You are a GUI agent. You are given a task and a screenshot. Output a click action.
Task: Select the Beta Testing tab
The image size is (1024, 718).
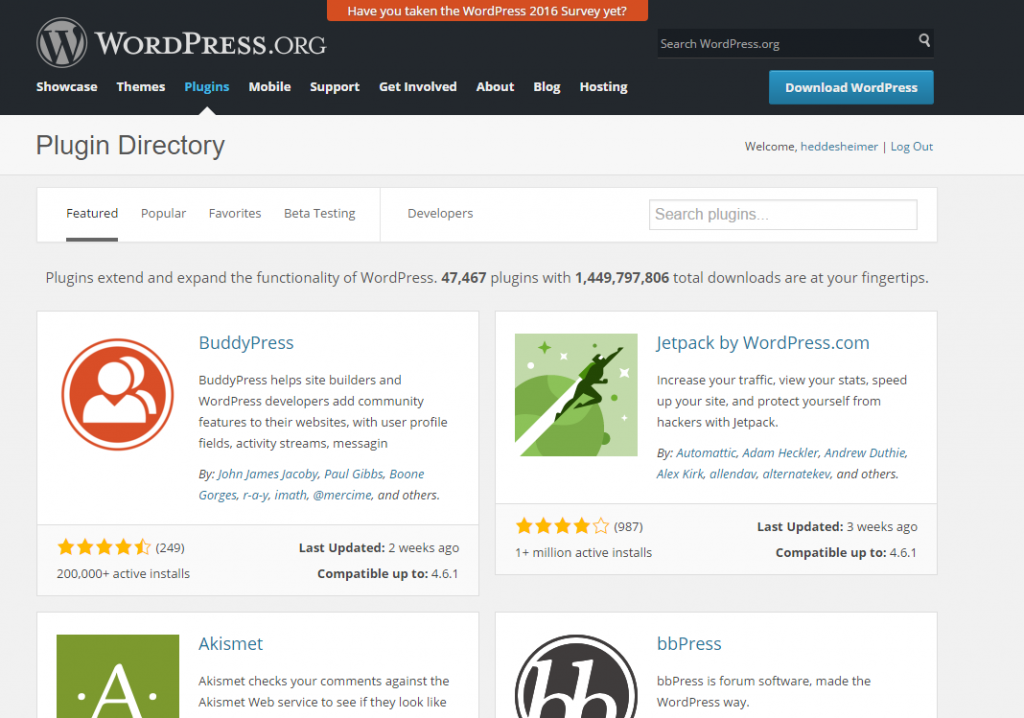coord(319,214)
